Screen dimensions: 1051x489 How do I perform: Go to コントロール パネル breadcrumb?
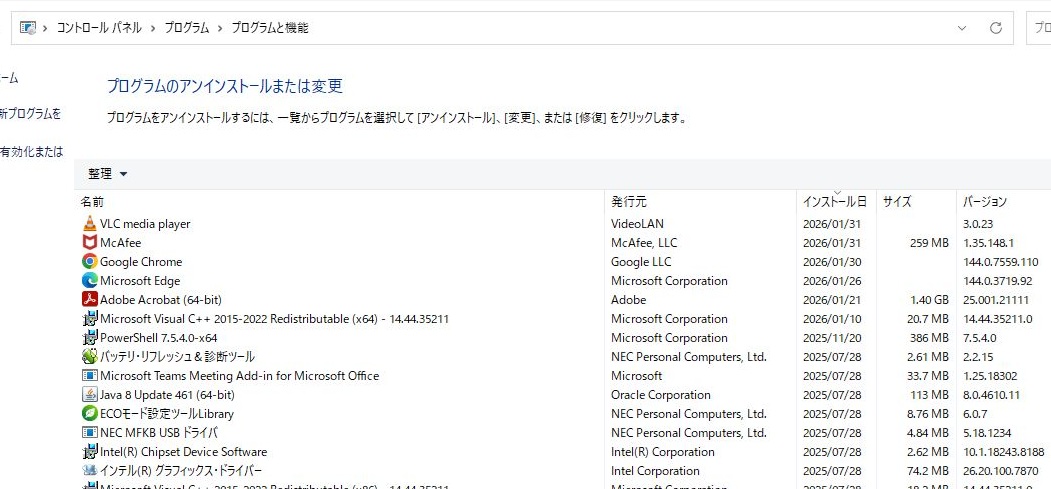point(99,28)
